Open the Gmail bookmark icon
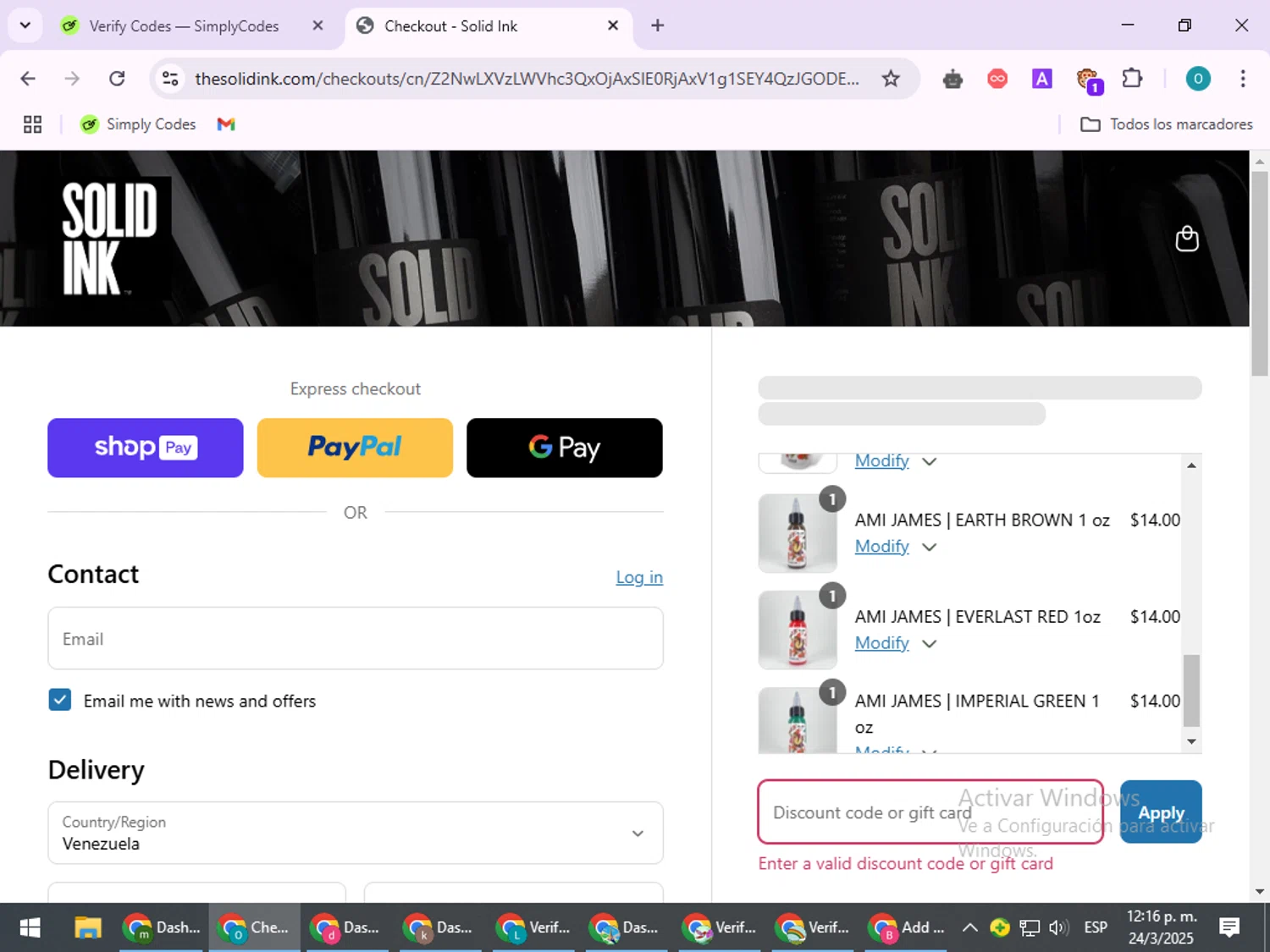Image resolution: width=1270 pixels, height=952 pixels. point(225,124)
